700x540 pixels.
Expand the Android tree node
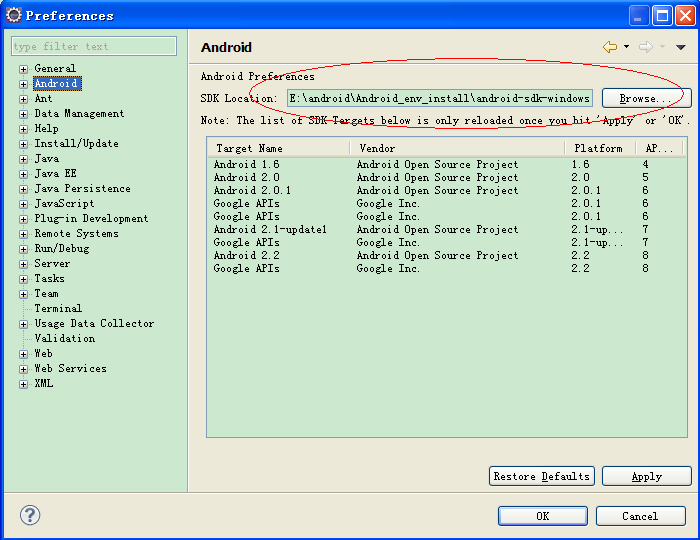[24, 84]
